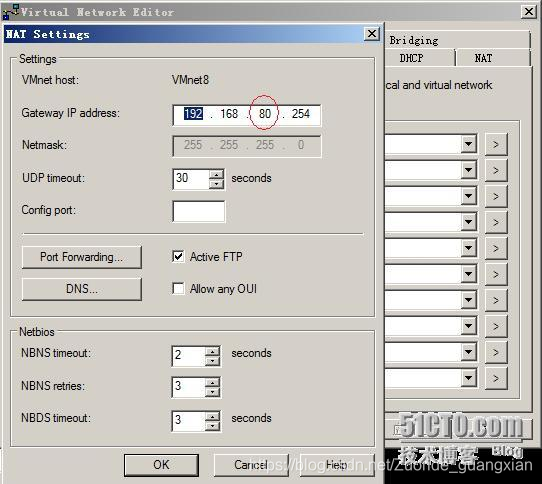
Task: Open the third adapter dropdown in Virtual Network Editor
Action: pyautogui.click(x=468, y=196)
